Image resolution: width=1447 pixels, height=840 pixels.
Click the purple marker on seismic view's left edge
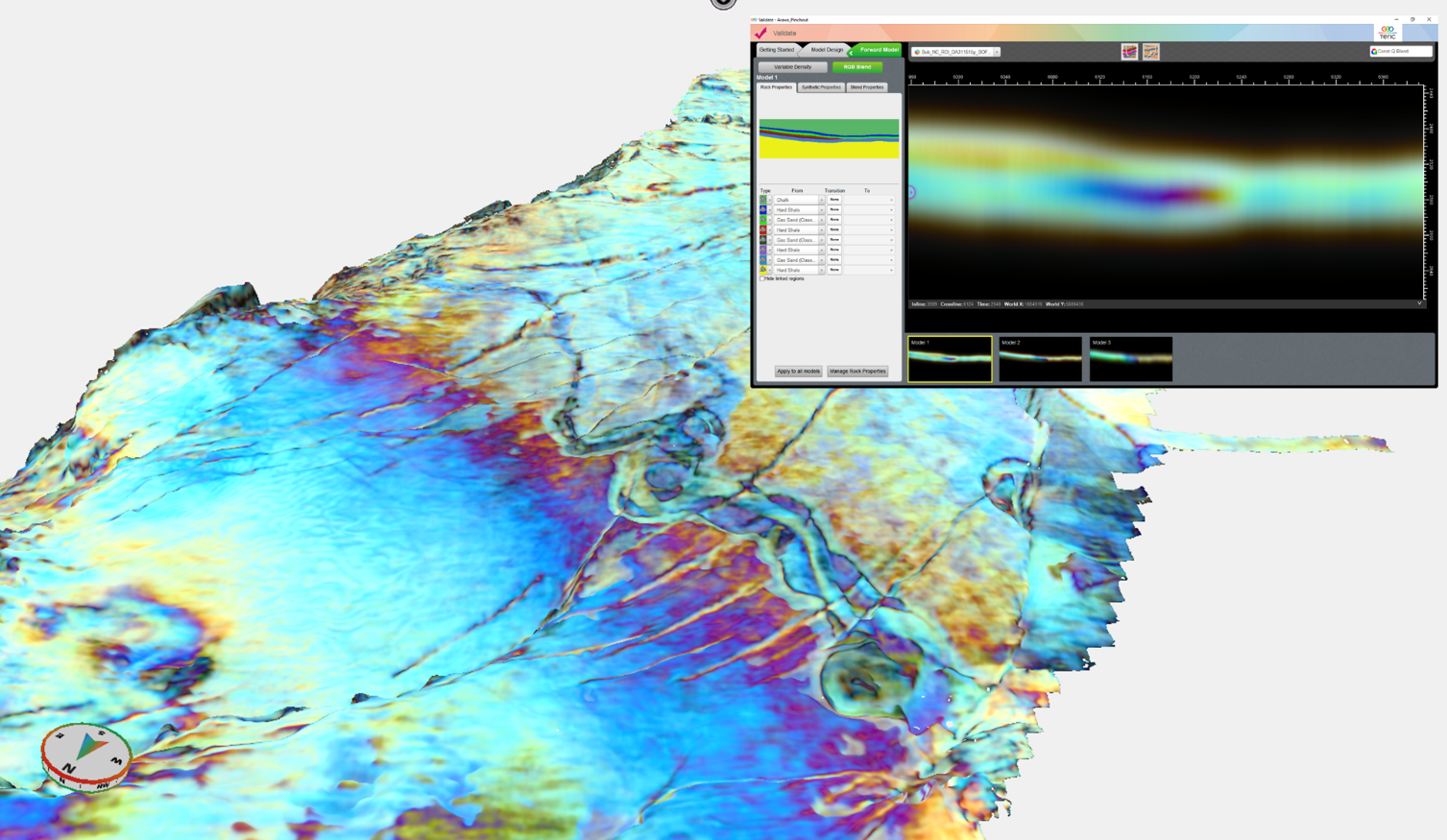point(910,193)
